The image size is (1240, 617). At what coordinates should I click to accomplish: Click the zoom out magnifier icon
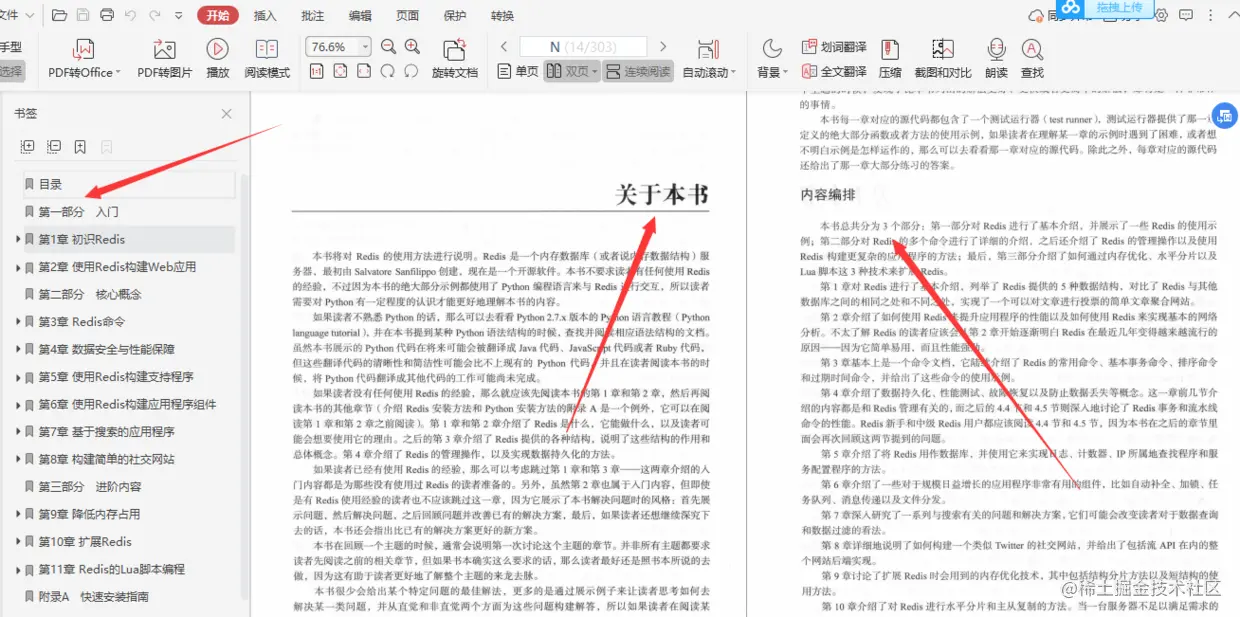tap(388, 47)
